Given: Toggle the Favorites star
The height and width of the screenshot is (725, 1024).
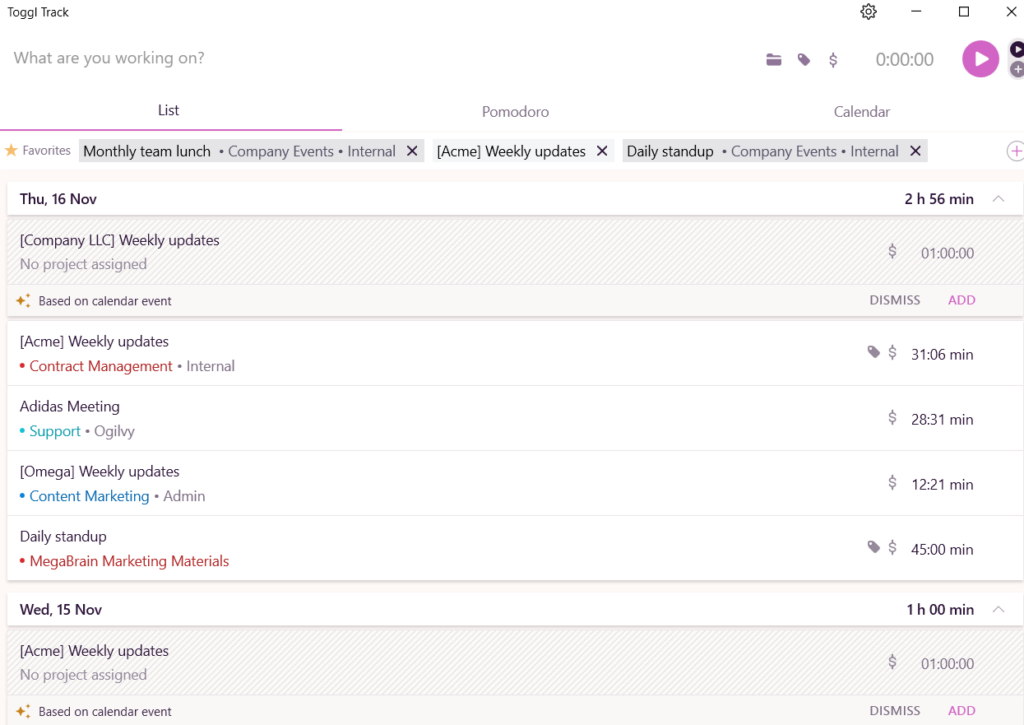Looking at the screenshot, I should tap(13, 150).
